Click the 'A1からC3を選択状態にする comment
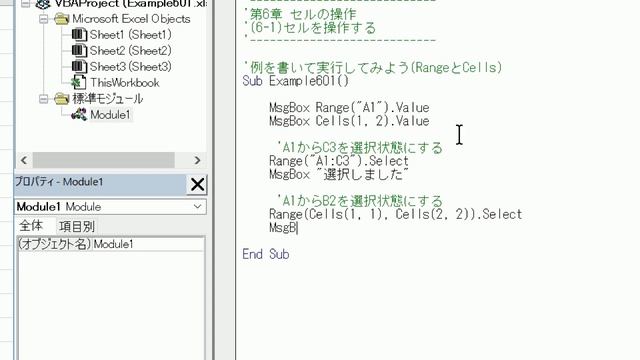The image size is (640, 360). (359, 147)
